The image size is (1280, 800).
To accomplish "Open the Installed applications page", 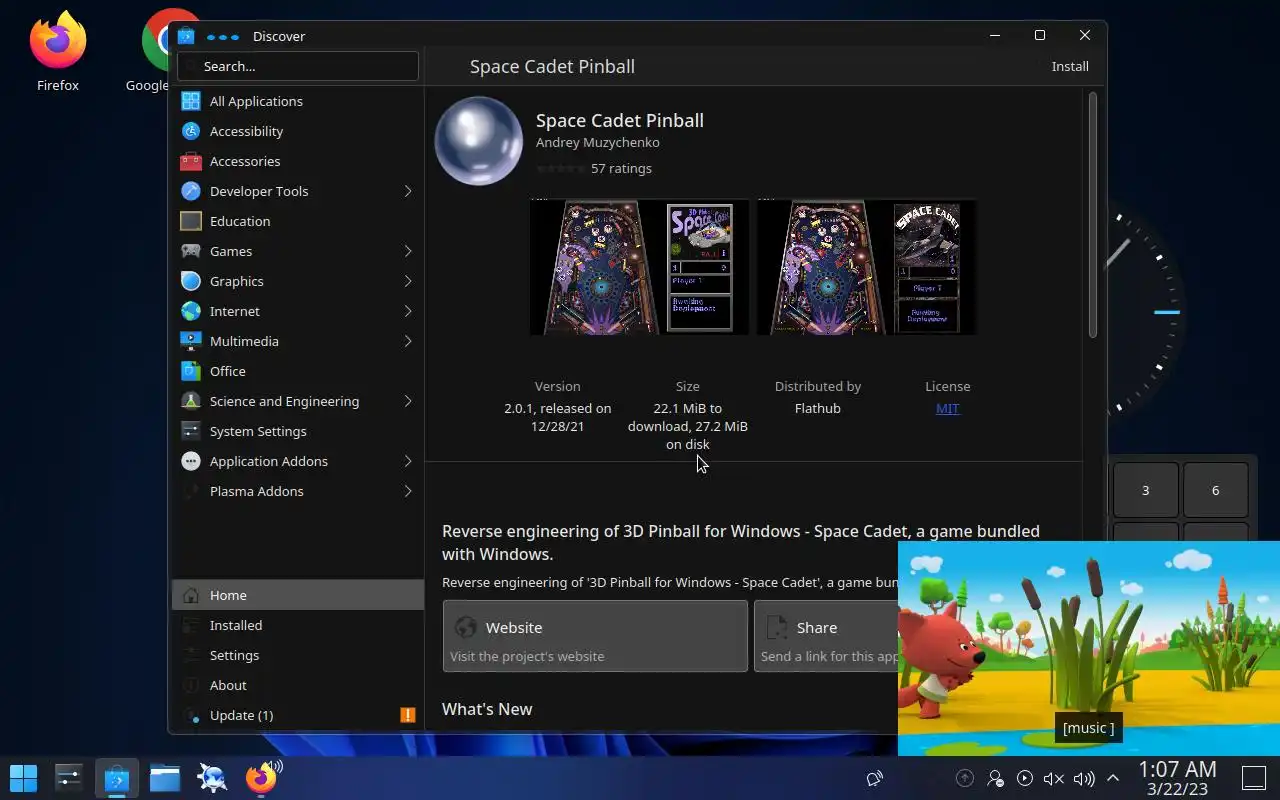I will 298,625.
